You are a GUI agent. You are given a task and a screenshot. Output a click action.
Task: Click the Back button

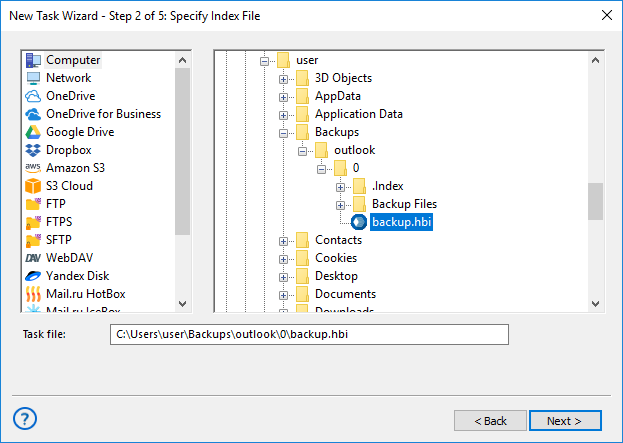pyautogui.click(x=490, y=420)
